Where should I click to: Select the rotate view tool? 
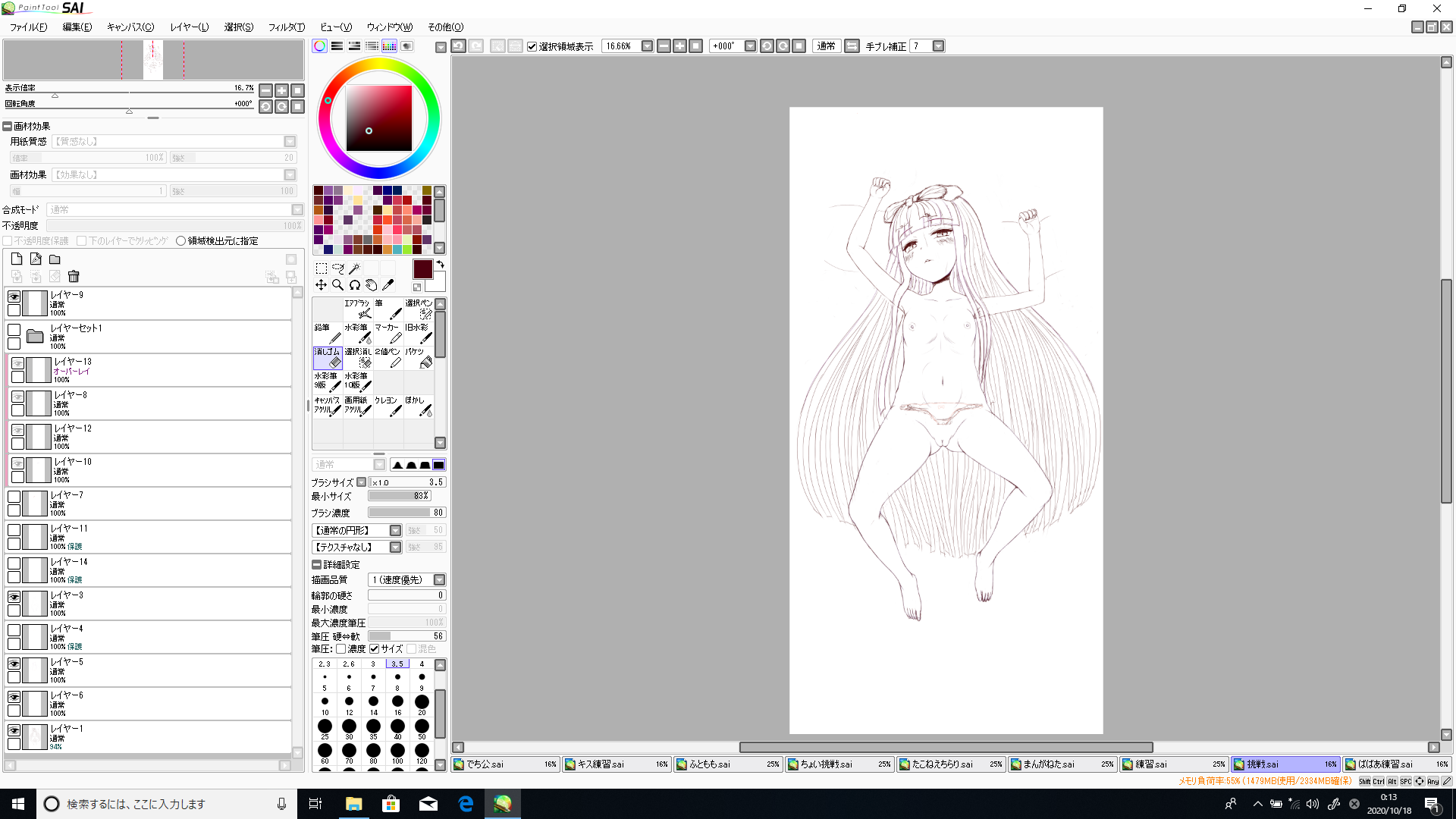tap(354, 285)
